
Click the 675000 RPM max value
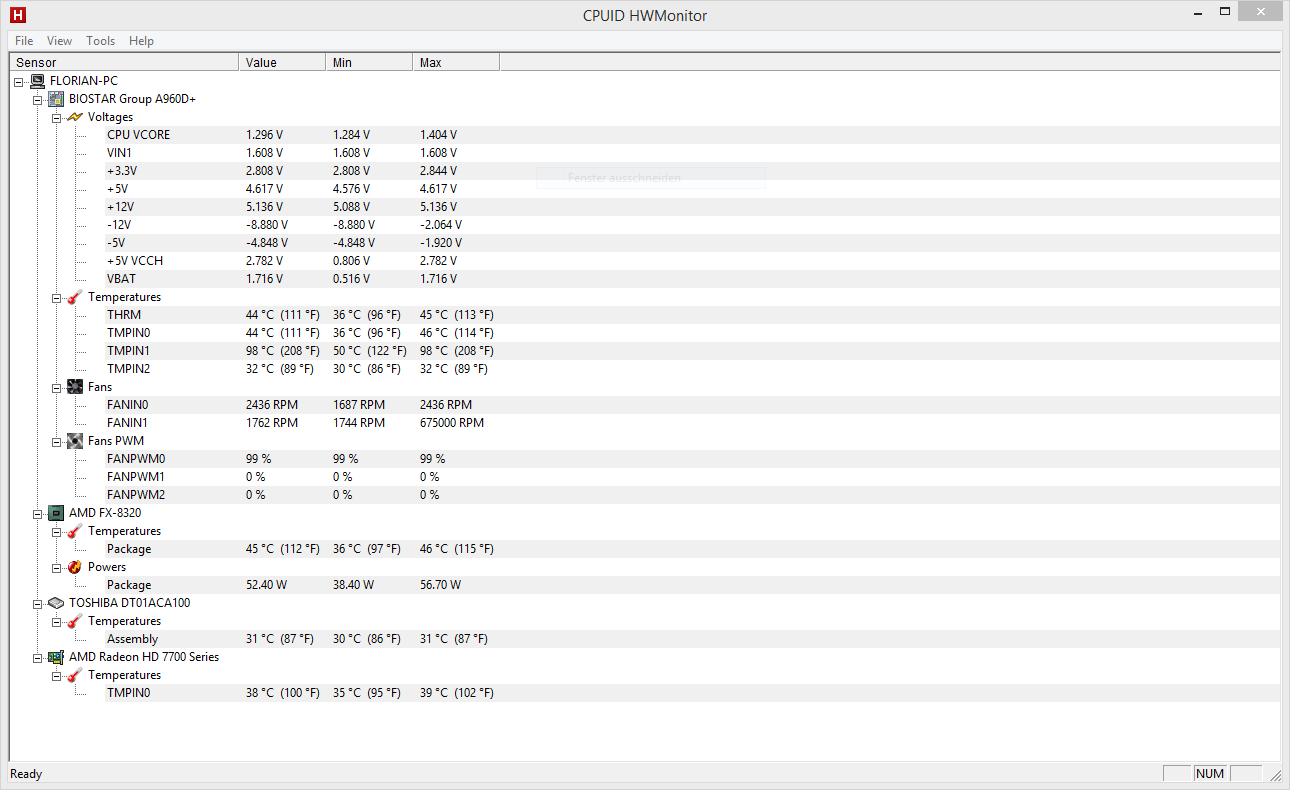point(452,423)
